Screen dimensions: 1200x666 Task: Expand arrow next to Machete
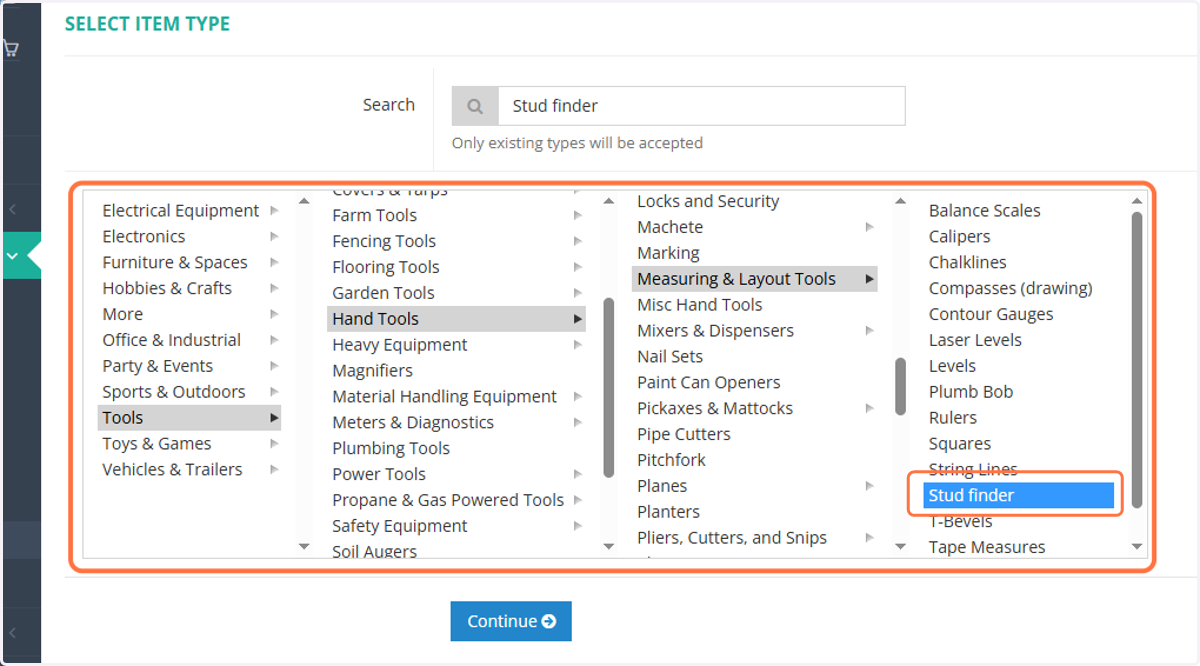pos(870,228)
